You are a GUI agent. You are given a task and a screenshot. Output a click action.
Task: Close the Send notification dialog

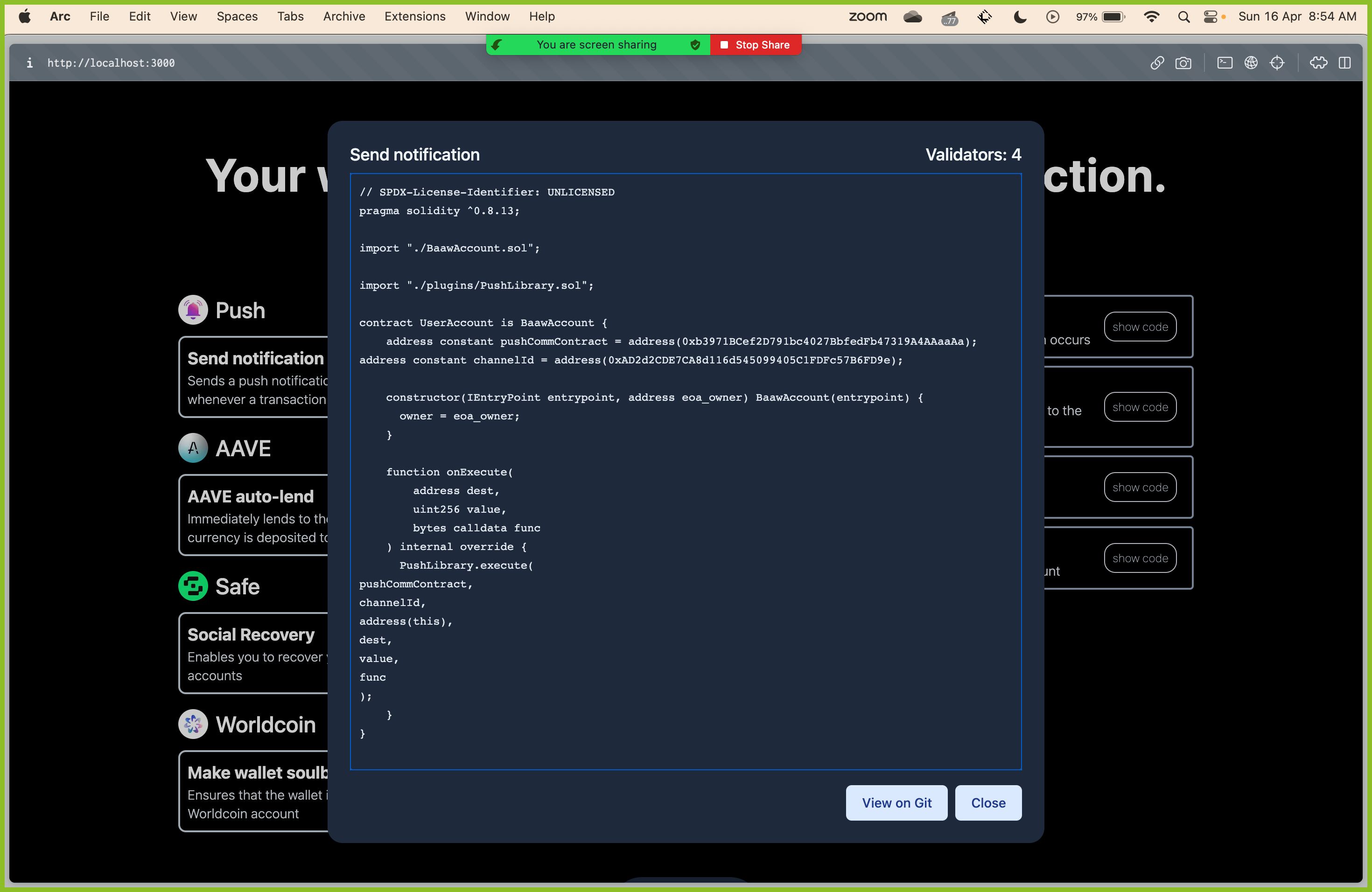click(988, 803)
